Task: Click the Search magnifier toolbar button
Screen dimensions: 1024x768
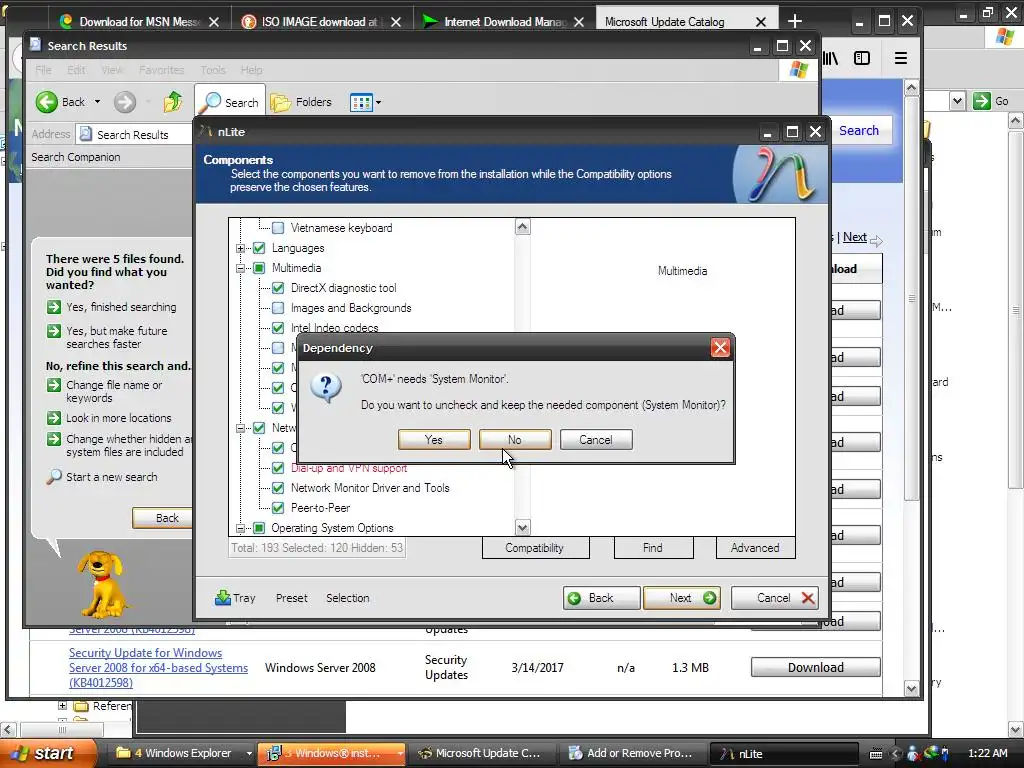Action: (x=230, y=103)
